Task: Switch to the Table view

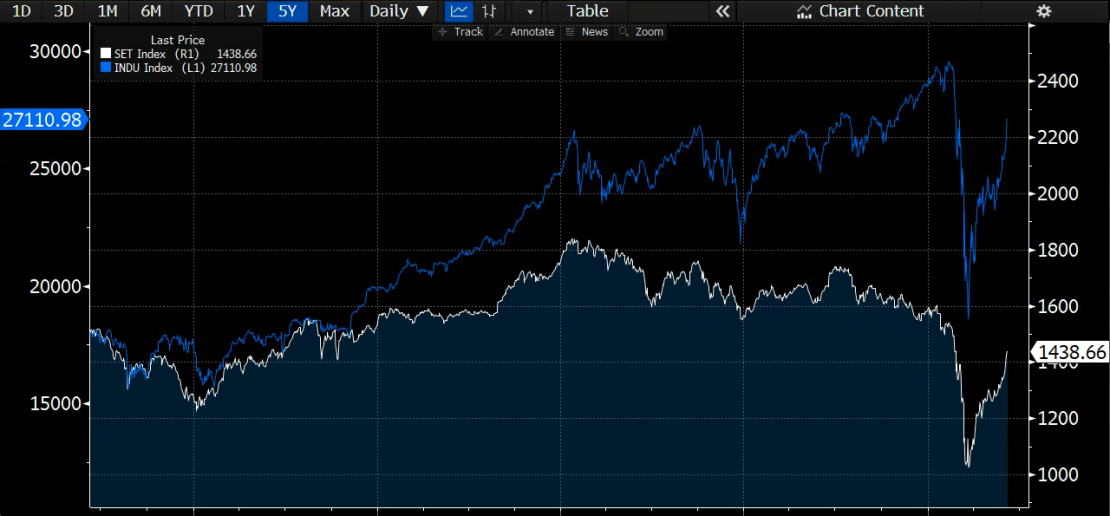Action: [x=587, y=11]
